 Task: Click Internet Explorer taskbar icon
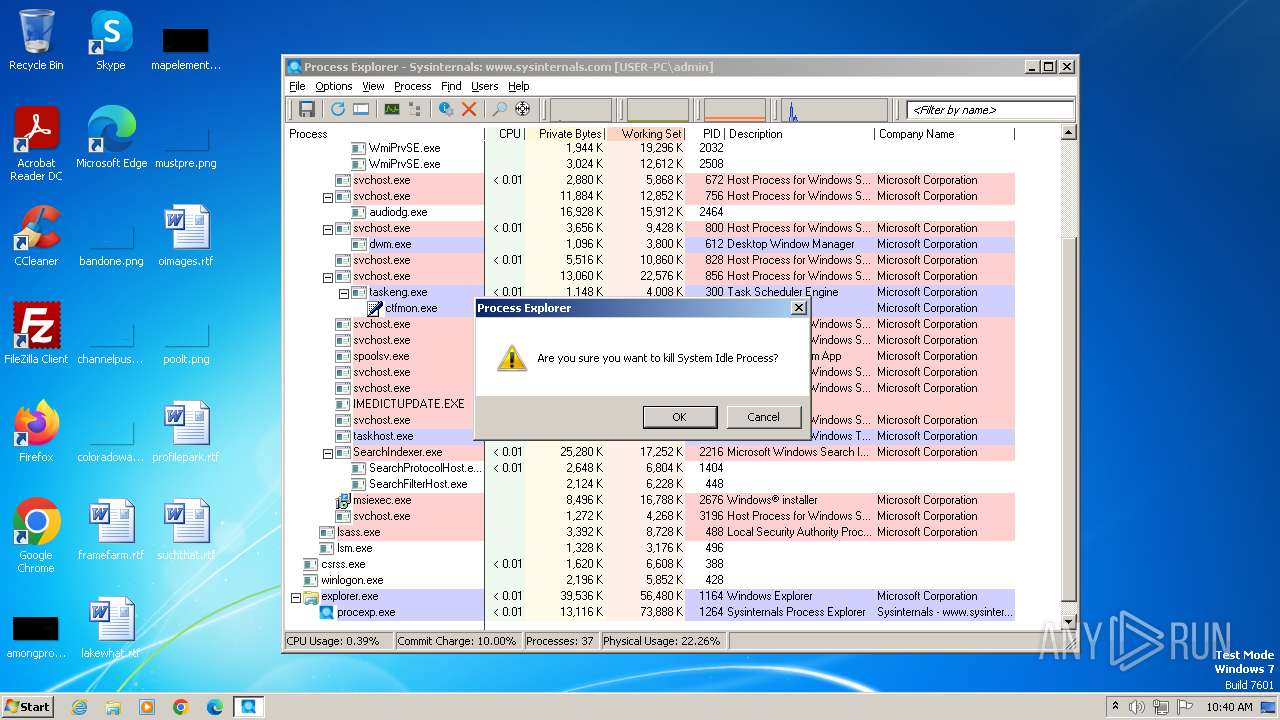coord(79,707)
